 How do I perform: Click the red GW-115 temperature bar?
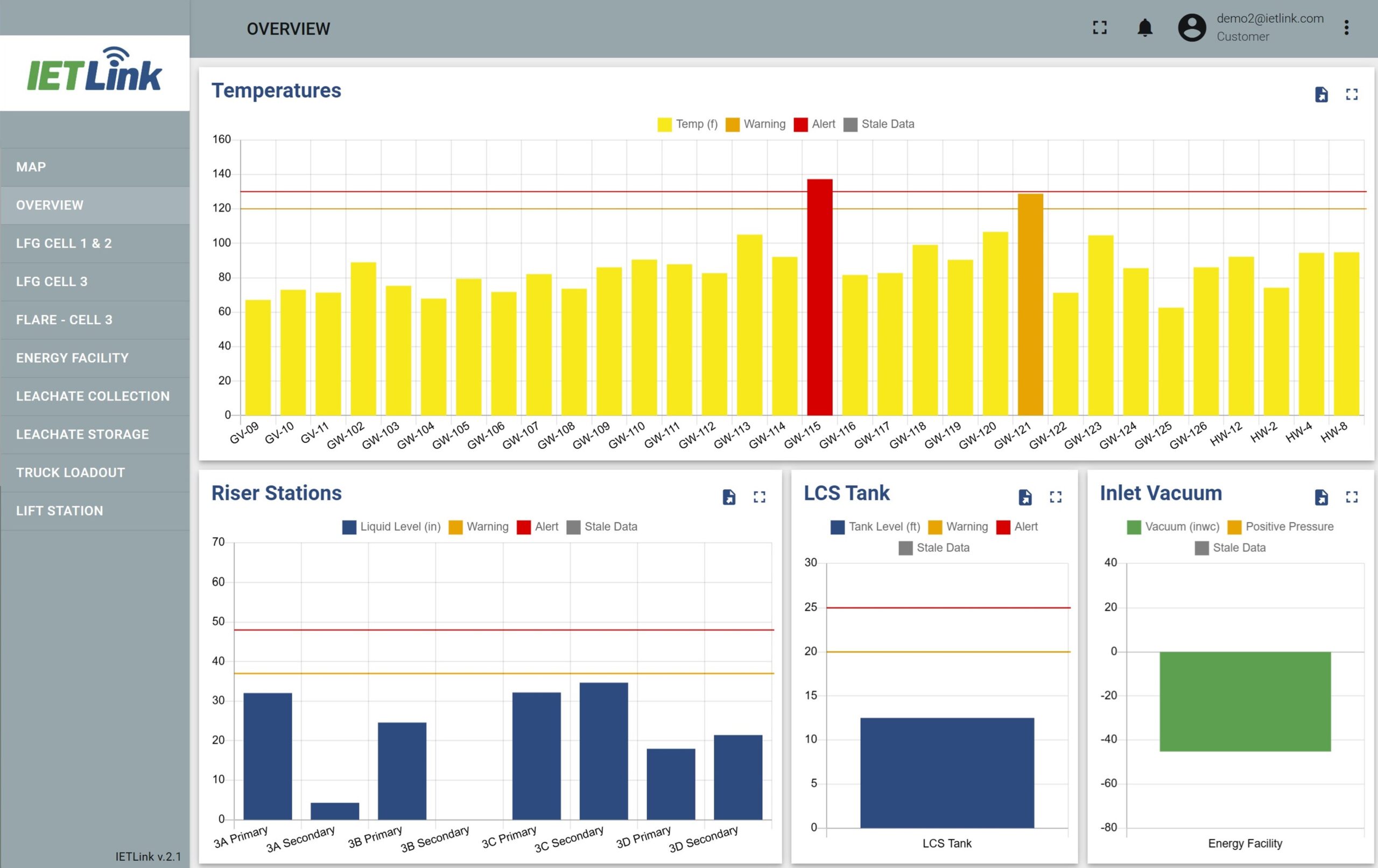click(819, 297)
